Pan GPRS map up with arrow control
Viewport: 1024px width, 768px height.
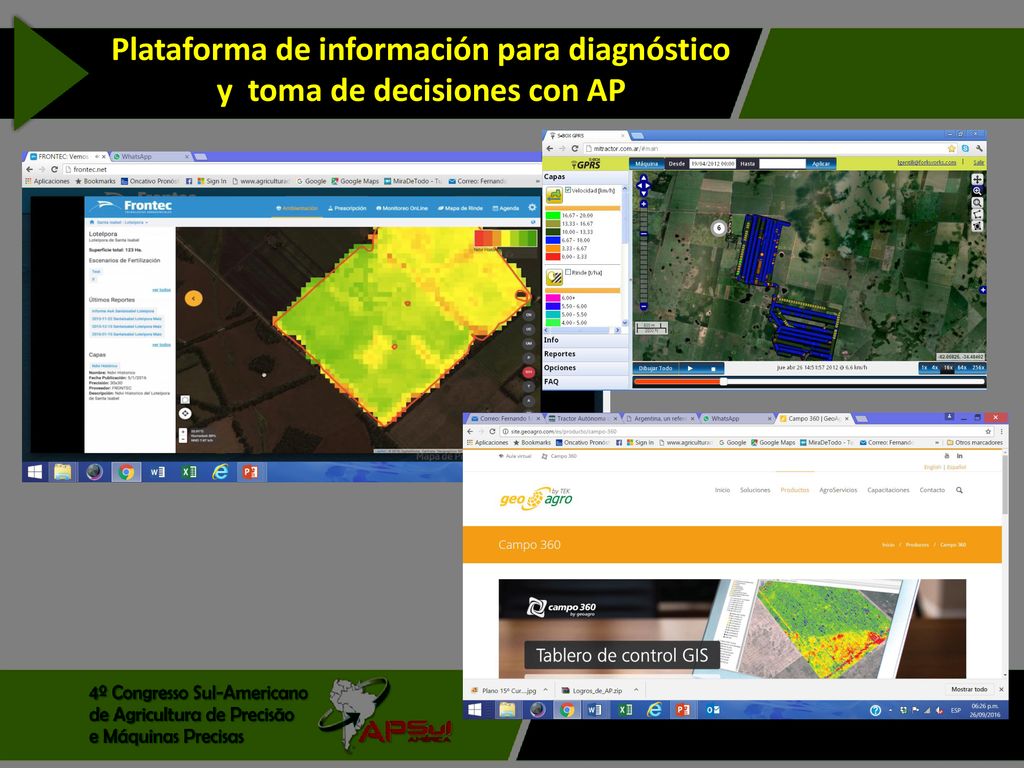(643, 178)
